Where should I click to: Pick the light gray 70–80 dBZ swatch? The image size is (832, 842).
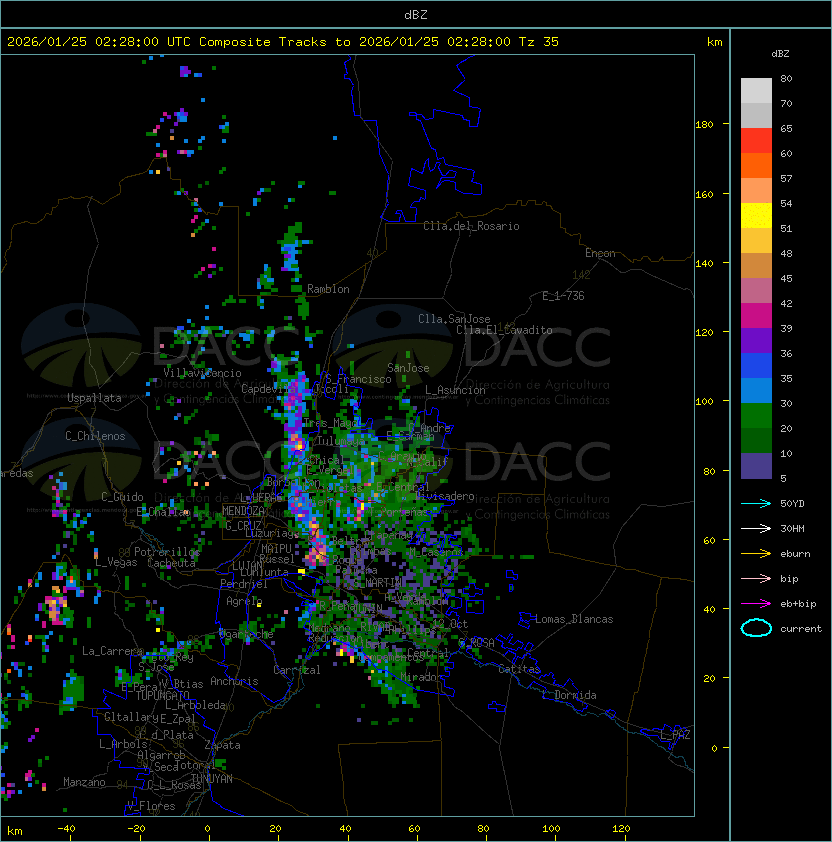[x=756, y=90]
